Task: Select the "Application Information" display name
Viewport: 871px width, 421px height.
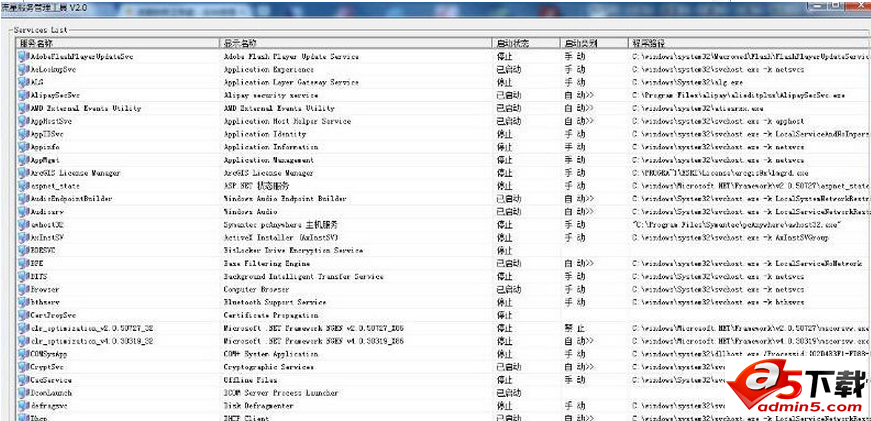Action: click(271, 147)
